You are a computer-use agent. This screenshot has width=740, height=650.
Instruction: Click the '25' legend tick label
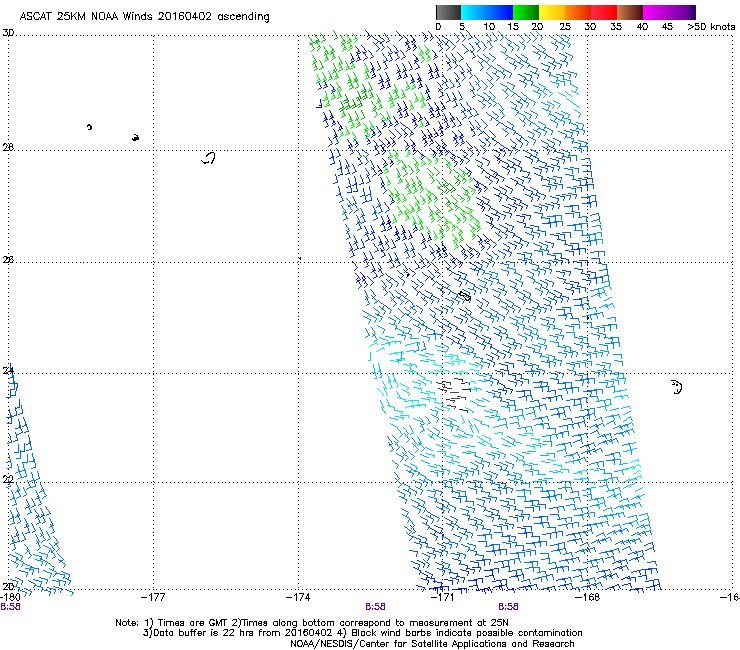[x=565, y=27]
